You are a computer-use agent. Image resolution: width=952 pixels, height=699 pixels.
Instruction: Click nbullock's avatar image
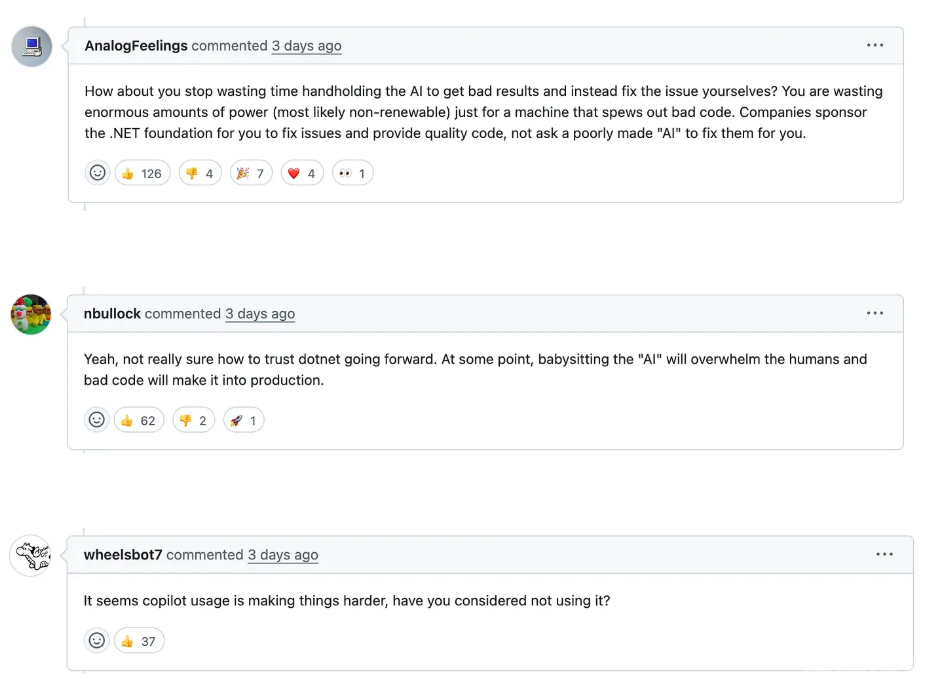[x=31, y=315]
